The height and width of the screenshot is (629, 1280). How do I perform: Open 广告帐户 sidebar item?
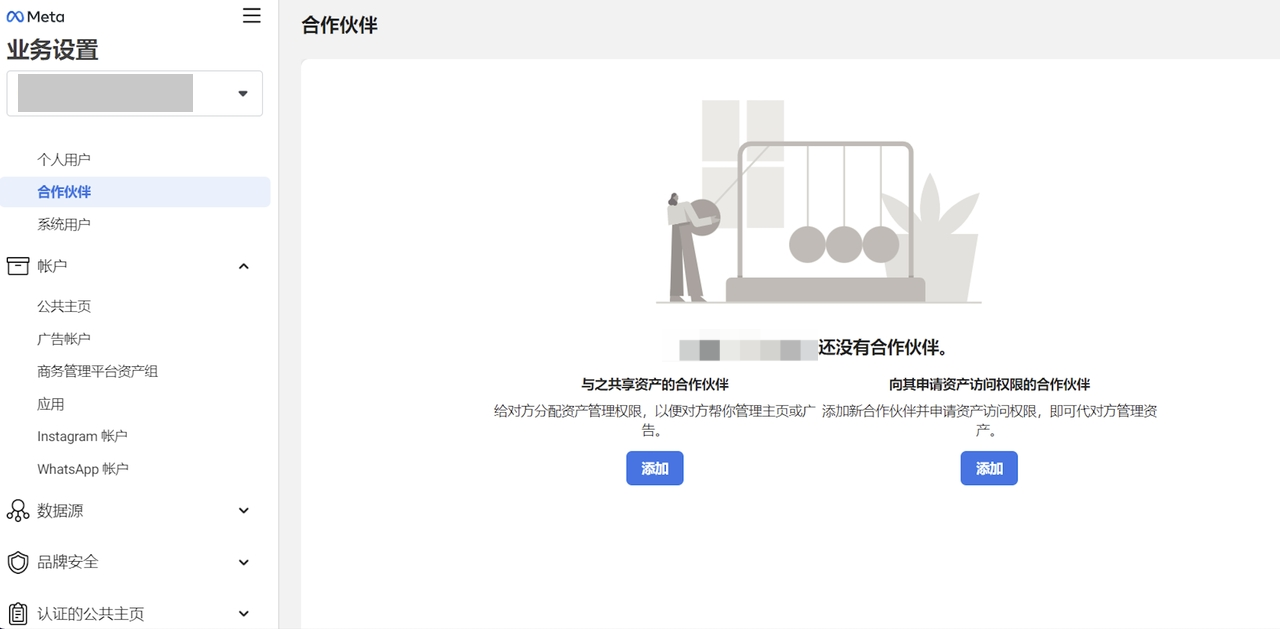(64, 339)
